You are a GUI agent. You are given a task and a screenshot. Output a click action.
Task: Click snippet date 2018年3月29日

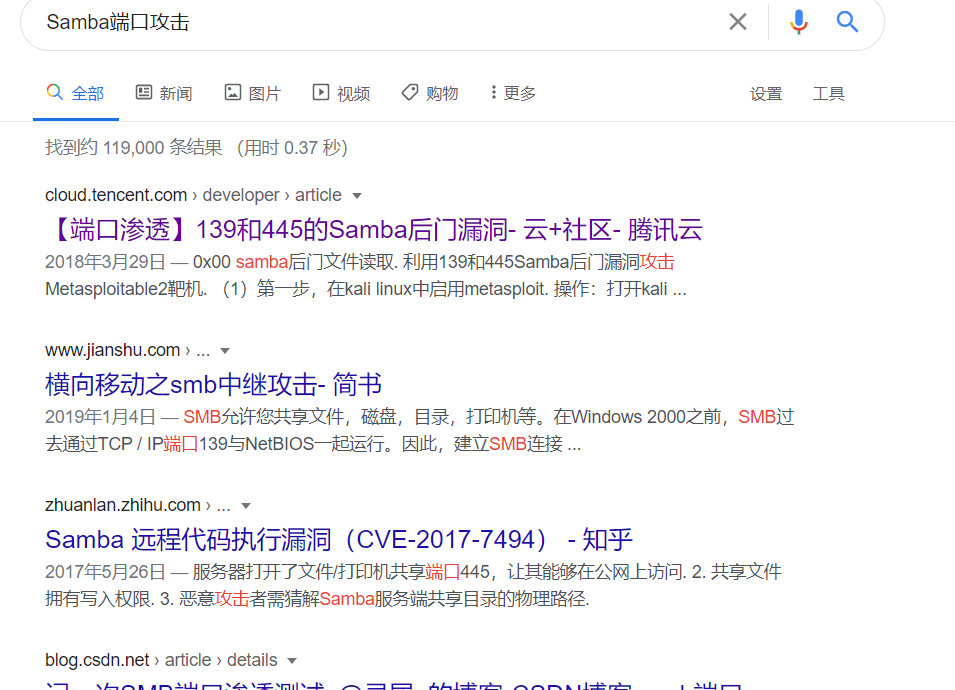click(x=105, y=262)
